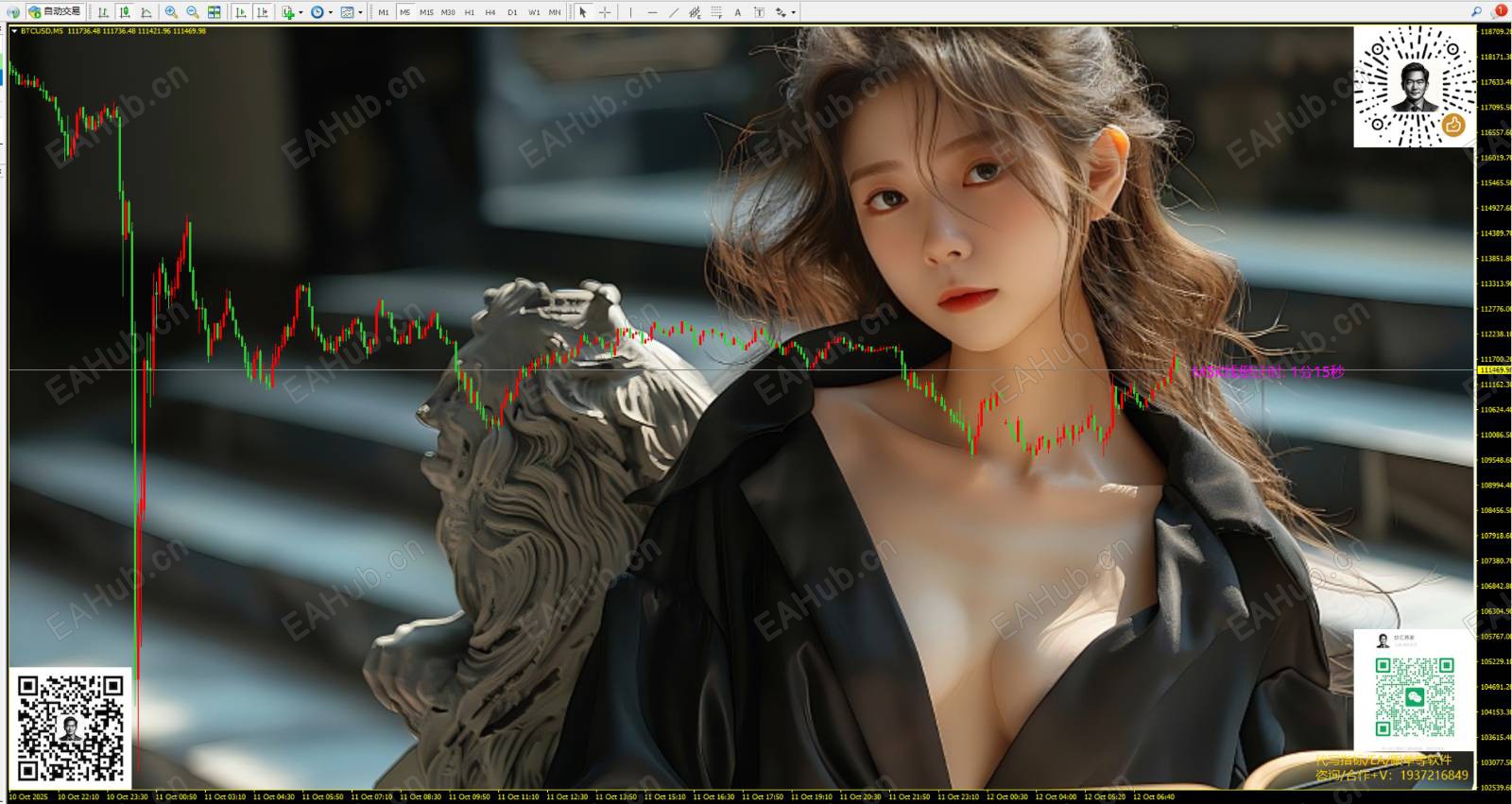Viewport: 1512px width, 804px height.
Task: Click the bottom-left black QR code
Action: click(71, 727)
